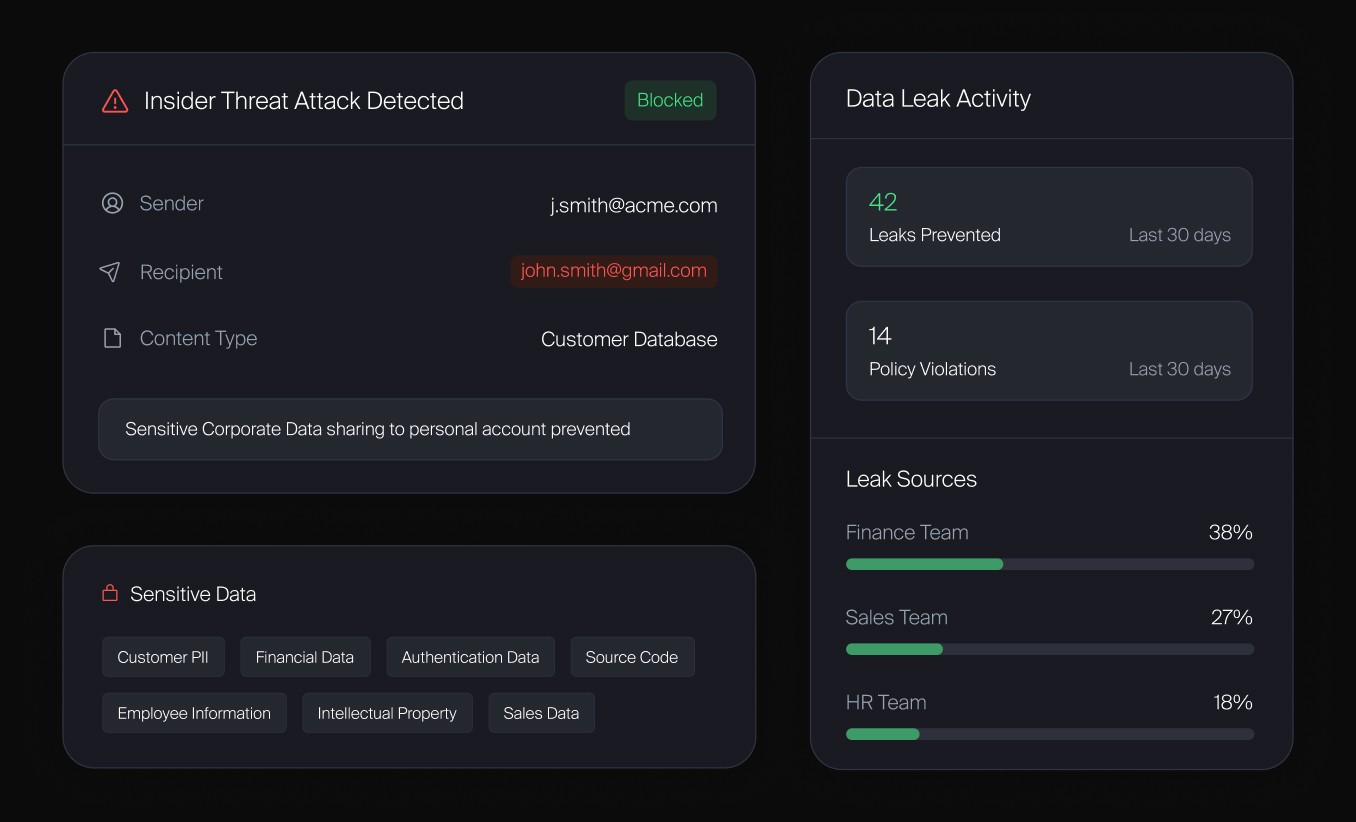Screen dimensions: 1356x822
Task: Pick the Source Code tag
Action: click(632, 657)
